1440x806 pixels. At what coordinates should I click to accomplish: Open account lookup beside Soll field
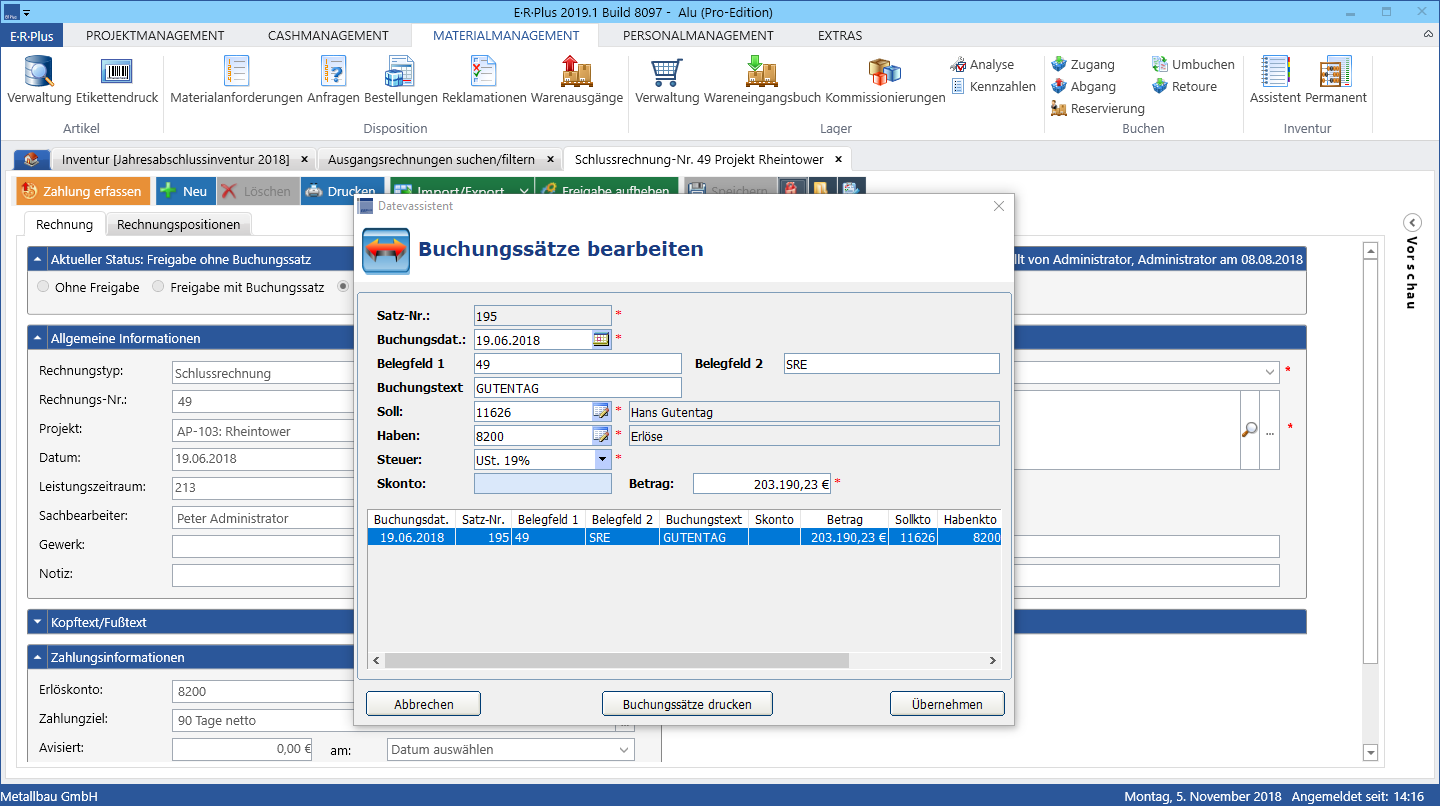click(x=601, y=412)
